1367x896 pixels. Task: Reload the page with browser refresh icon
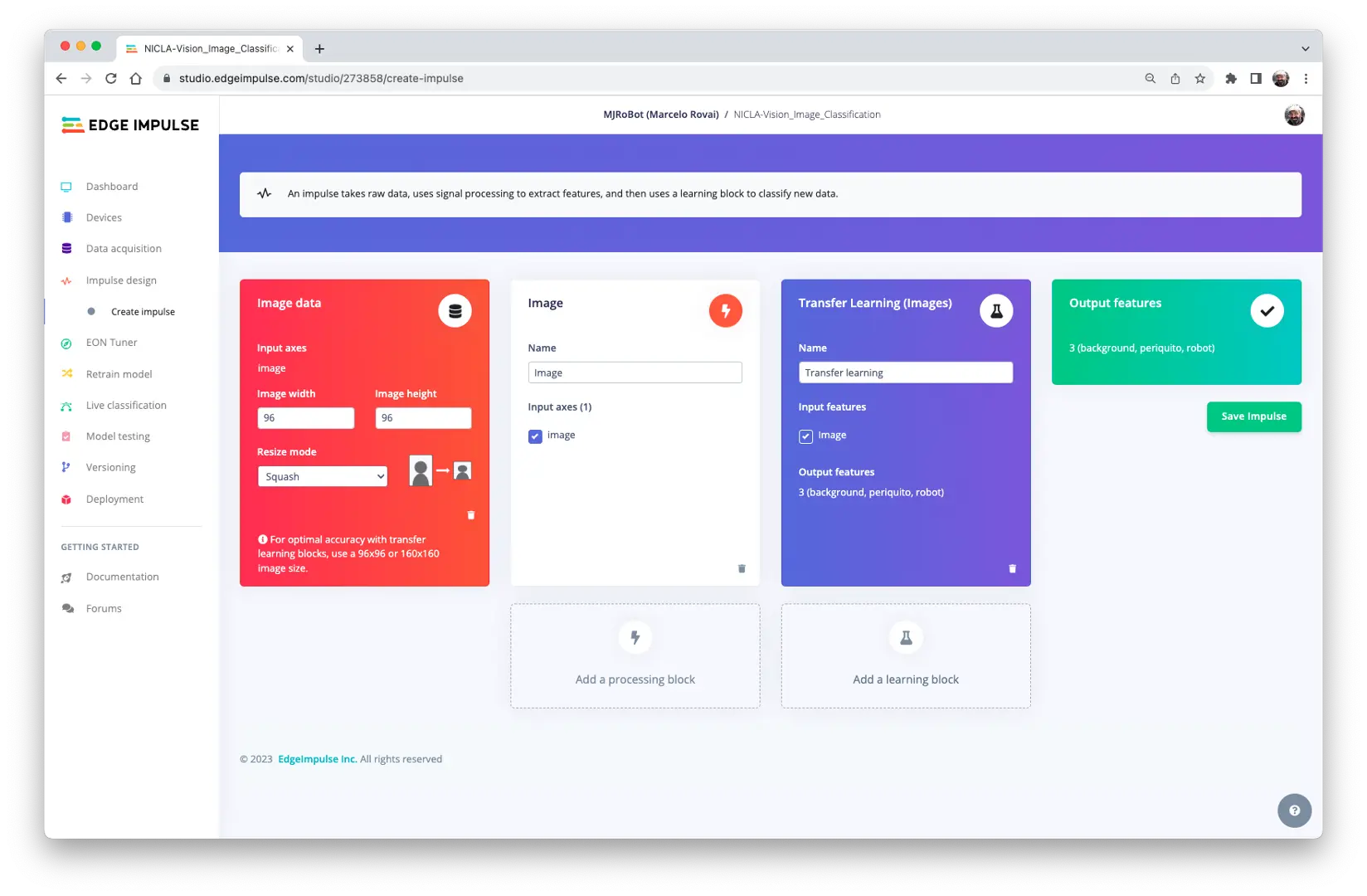point(111,79)
